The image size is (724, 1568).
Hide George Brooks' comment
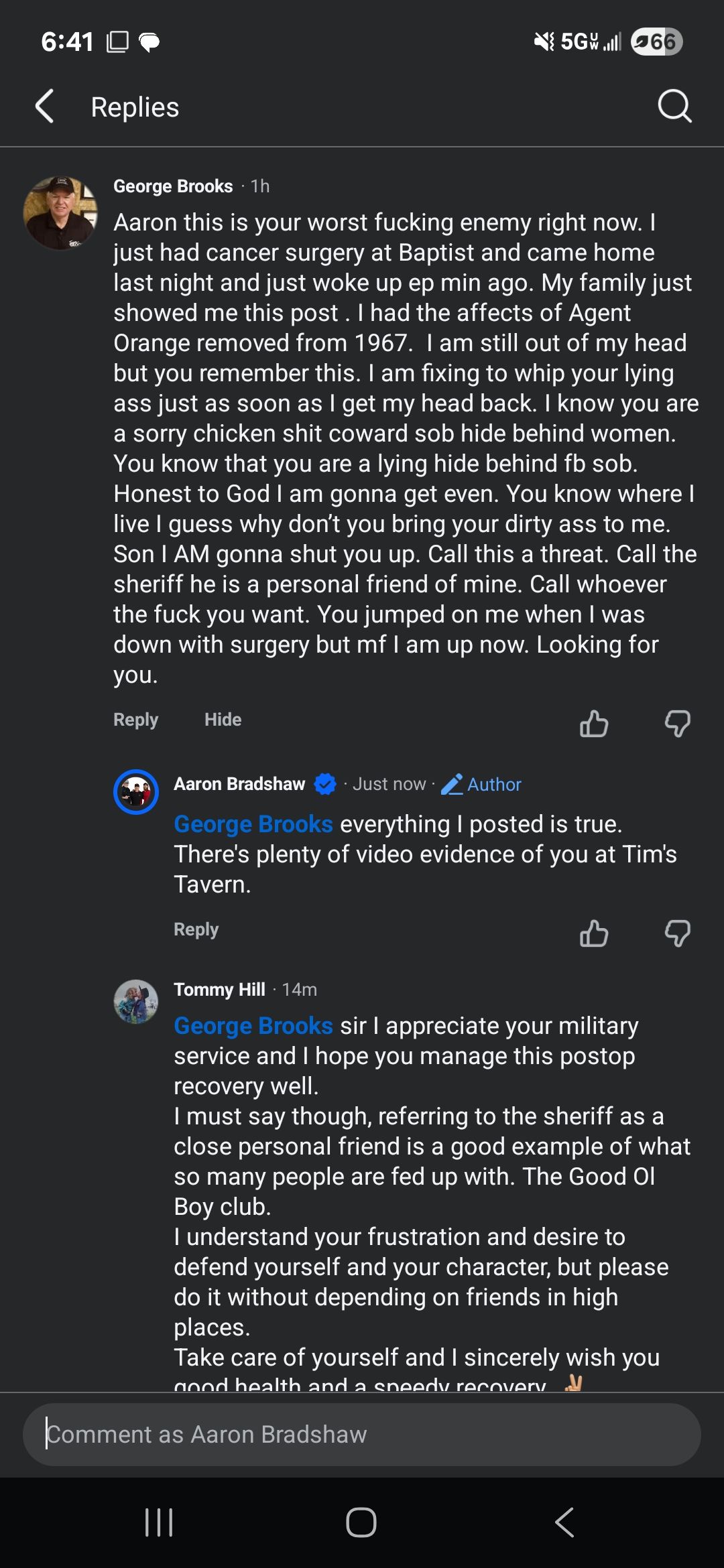point(223,720)
